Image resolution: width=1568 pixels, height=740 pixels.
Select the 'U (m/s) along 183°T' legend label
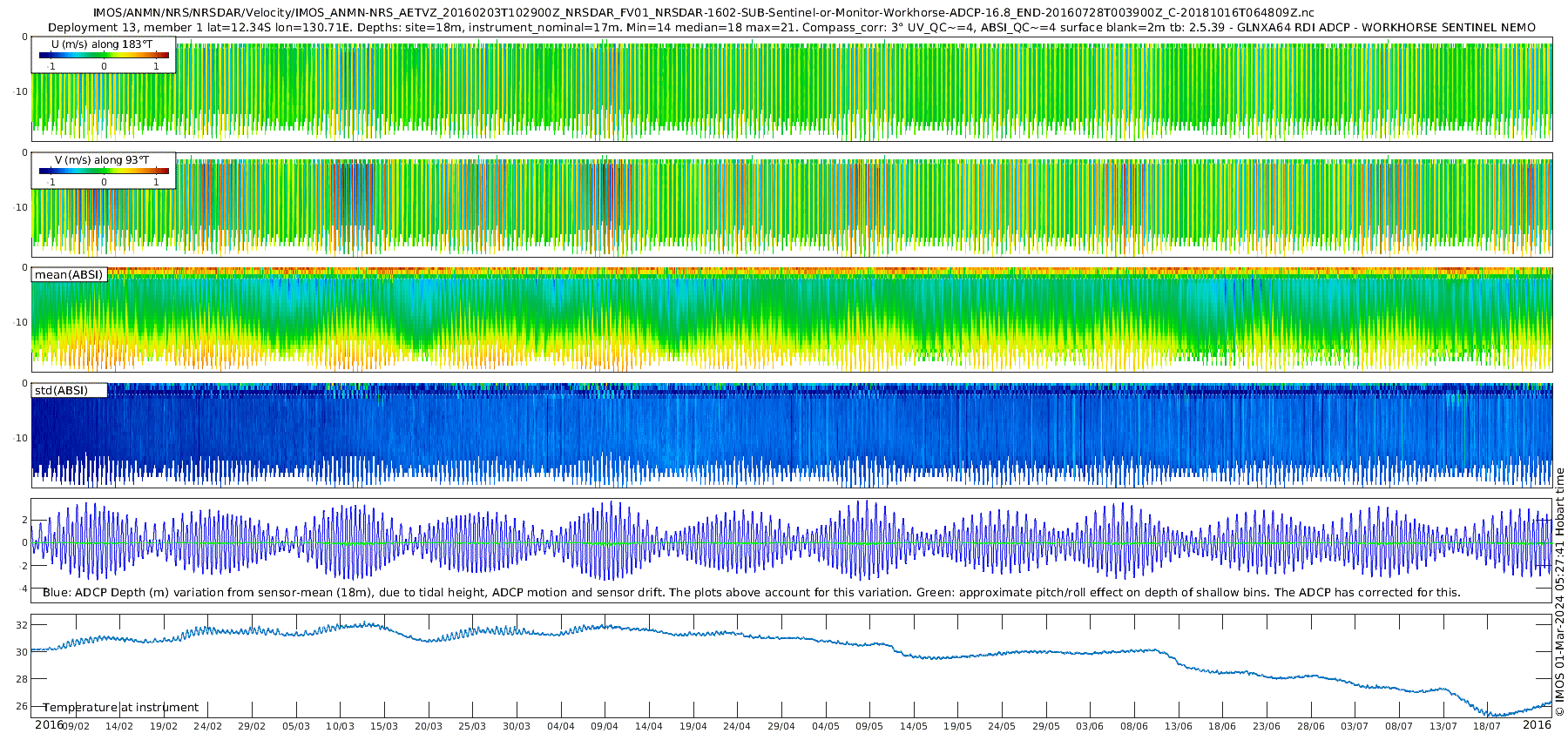[x=102, y=44]
